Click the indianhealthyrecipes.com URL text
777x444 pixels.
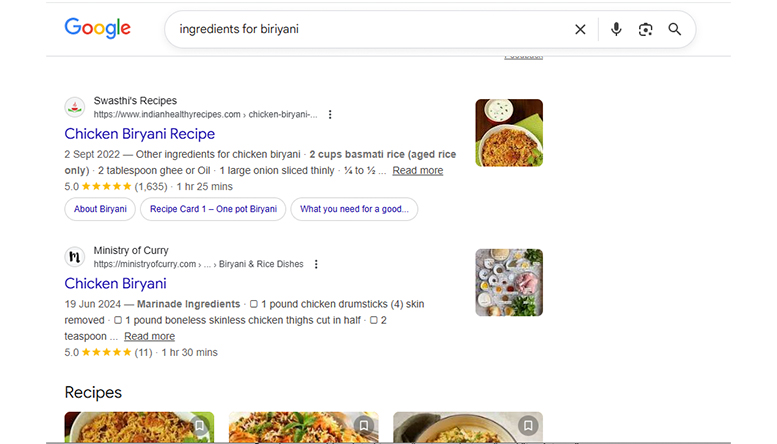point(205,114)
